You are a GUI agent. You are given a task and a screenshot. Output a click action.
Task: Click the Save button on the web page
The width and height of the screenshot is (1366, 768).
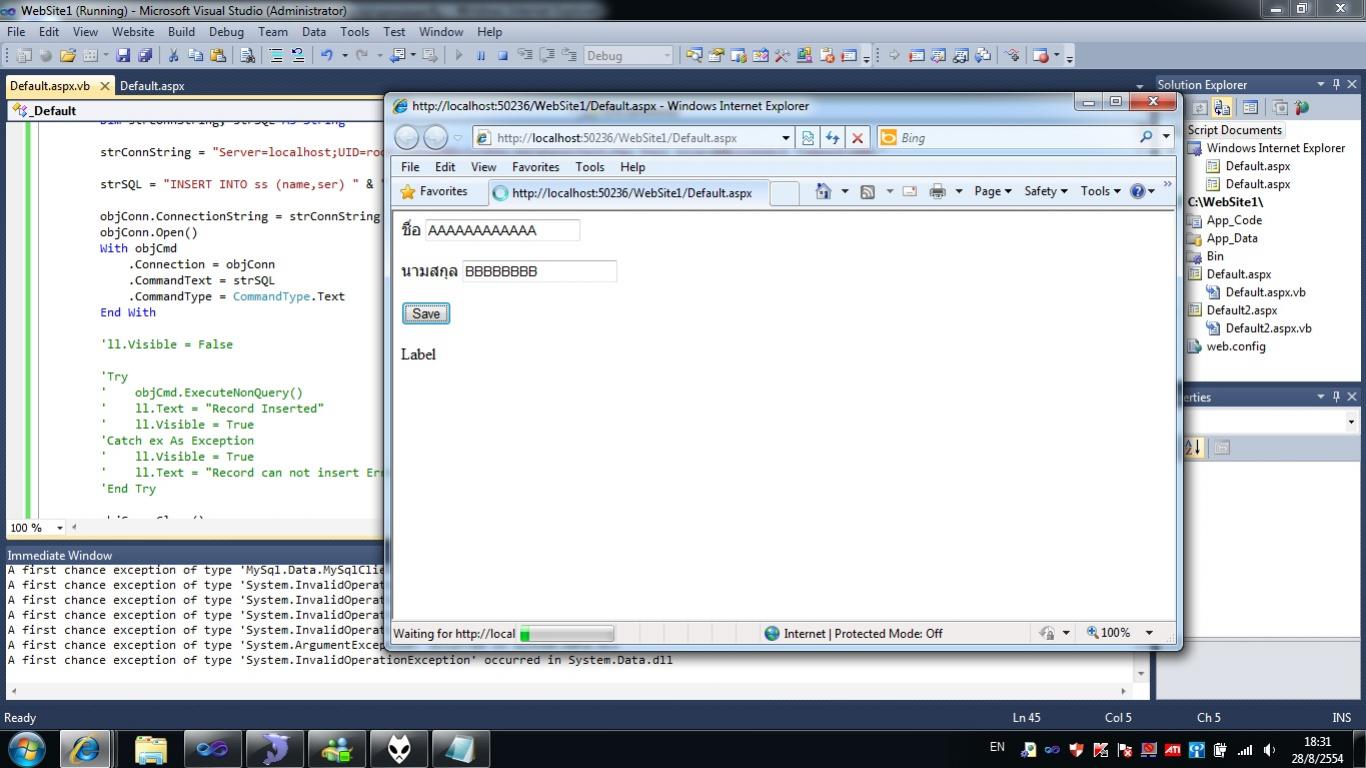pyautogui.click(x=426, y=314)
